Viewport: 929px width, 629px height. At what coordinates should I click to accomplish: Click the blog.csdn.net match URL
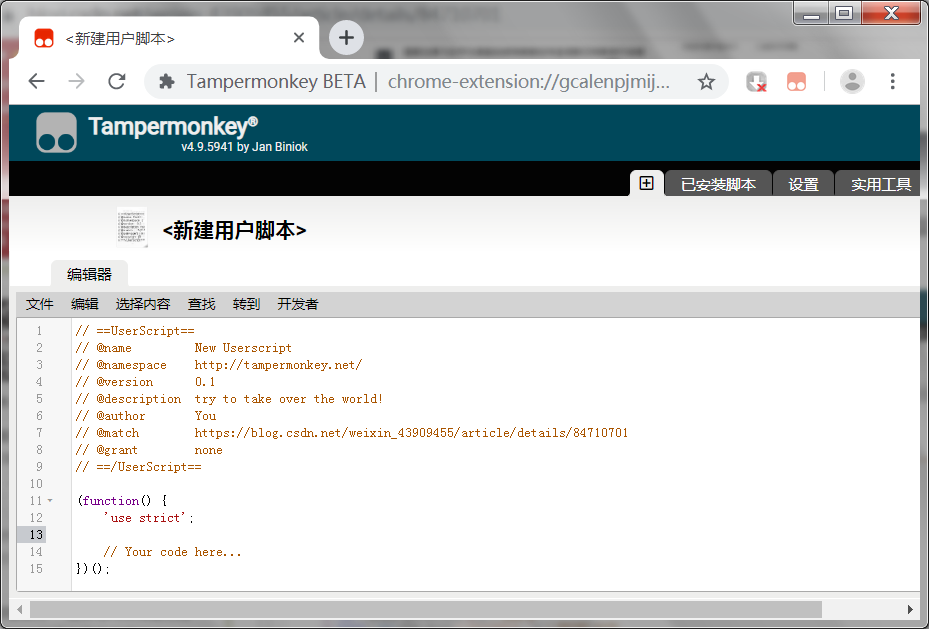point(411,432)
